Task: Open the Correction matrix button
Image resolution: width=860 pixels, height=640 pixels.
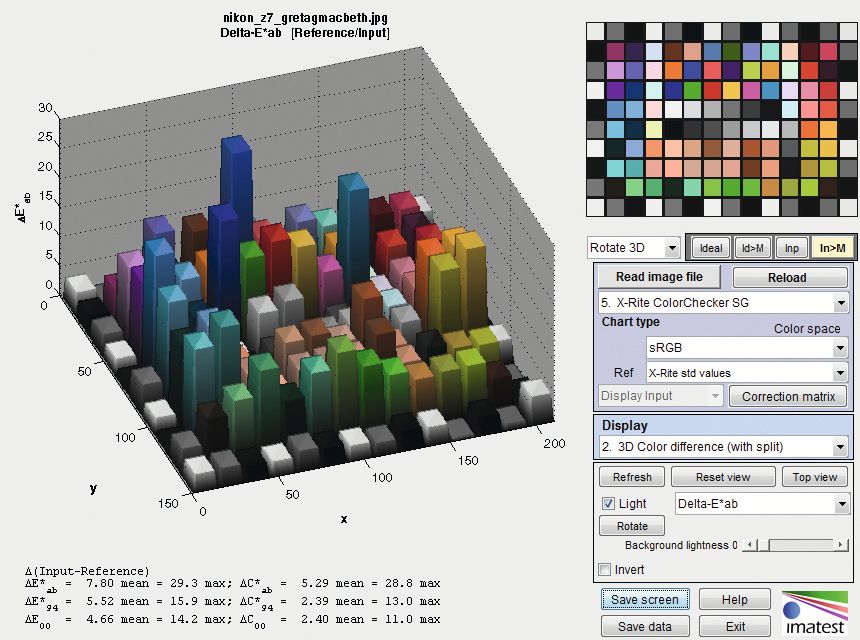Action: [x=788, y=396]
